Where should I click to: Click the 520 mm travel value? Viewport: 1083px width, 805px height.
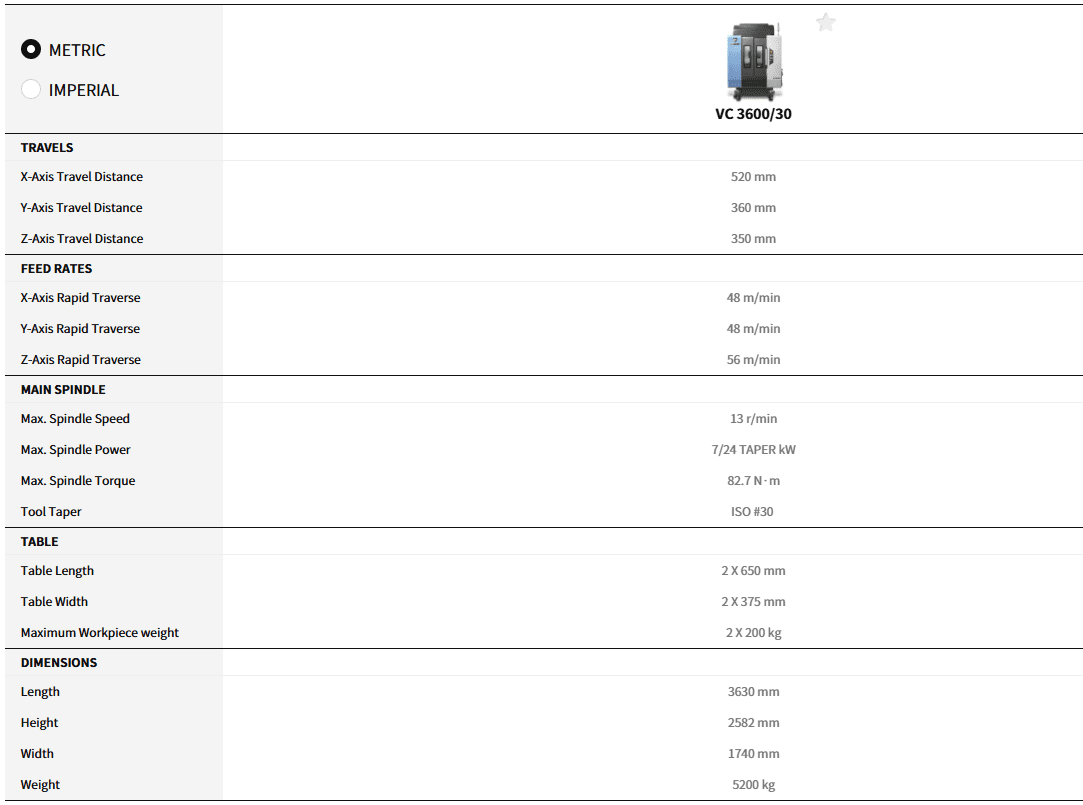[753, 177]
